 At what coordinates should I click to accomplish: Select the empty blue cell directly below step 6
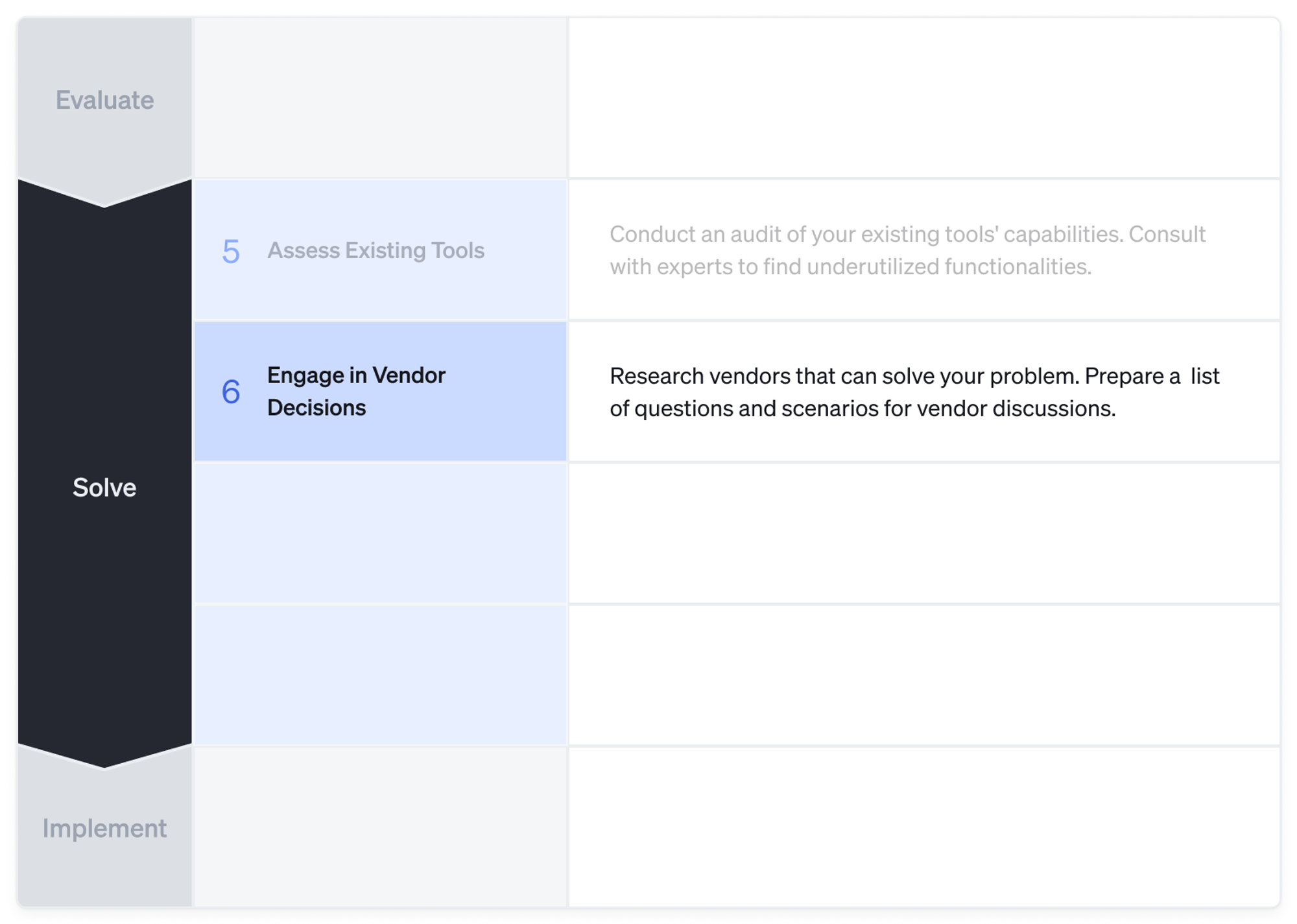(381, 533)
